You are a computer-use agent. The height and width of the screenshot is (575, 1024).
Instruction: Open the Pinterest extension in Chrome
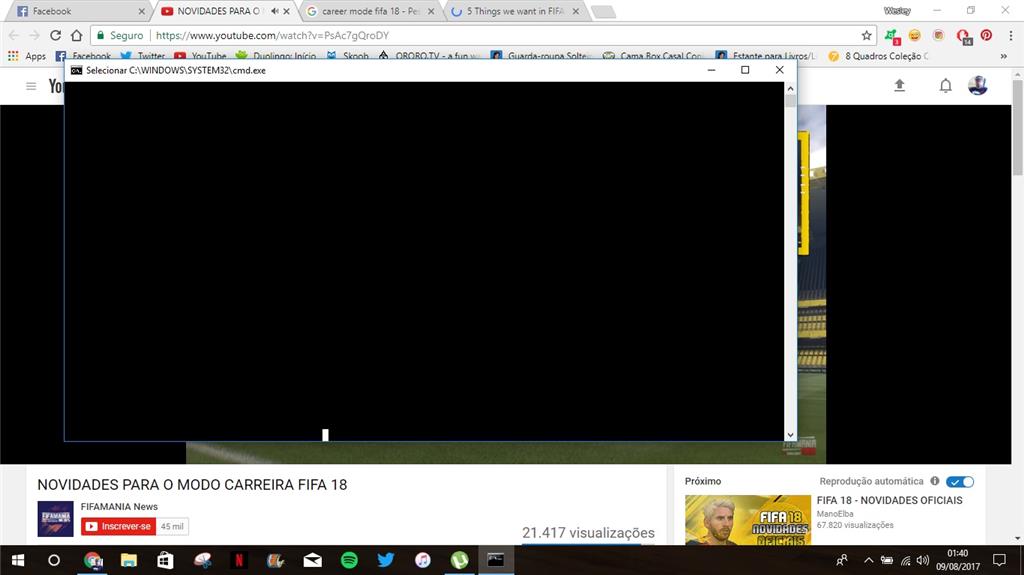986,35
